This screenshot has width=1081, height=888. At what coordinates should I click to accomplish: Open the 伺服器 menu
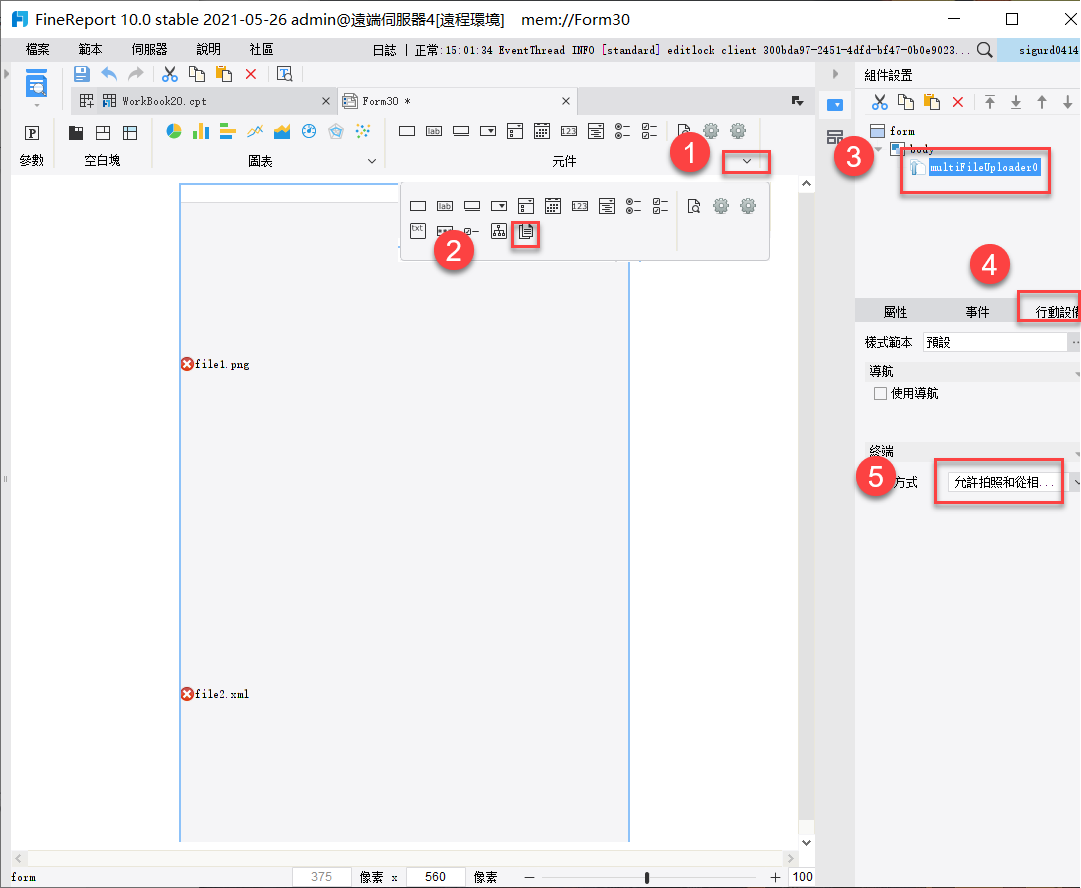pos(150,50)
